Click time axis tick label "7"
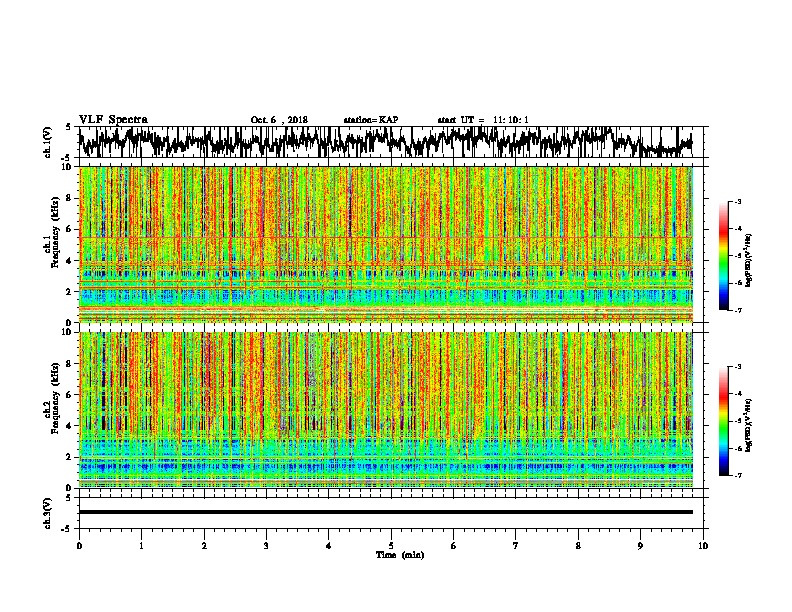 coord(516,546)
